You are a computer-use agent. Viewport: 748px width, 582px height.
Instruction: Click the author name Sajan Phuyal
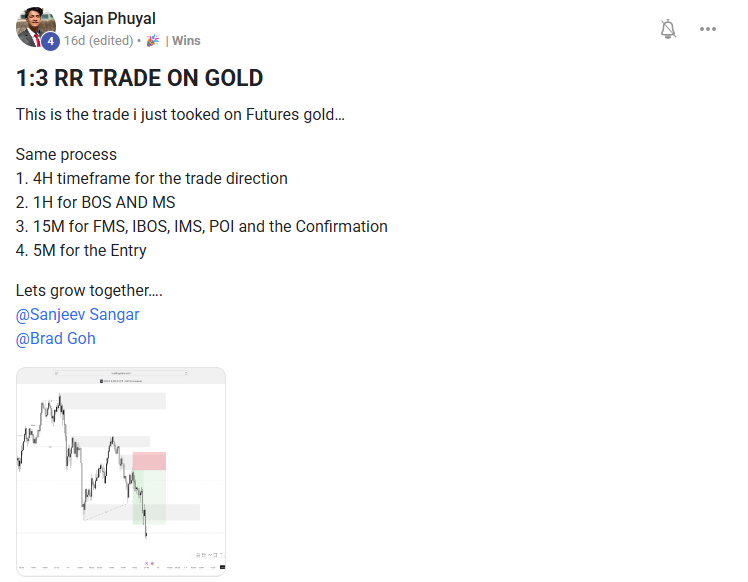point(110,19)
